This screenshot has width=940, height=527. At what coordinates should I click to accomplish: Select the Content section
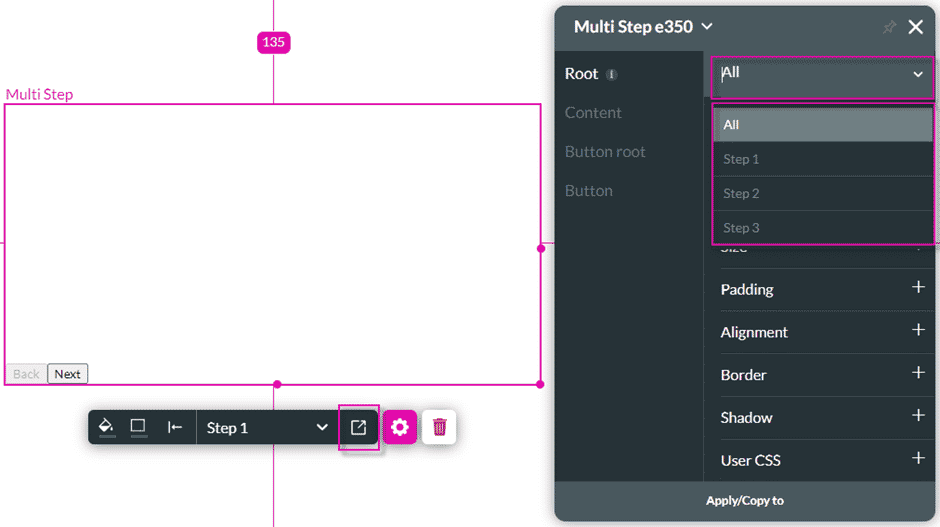point(593,113)
